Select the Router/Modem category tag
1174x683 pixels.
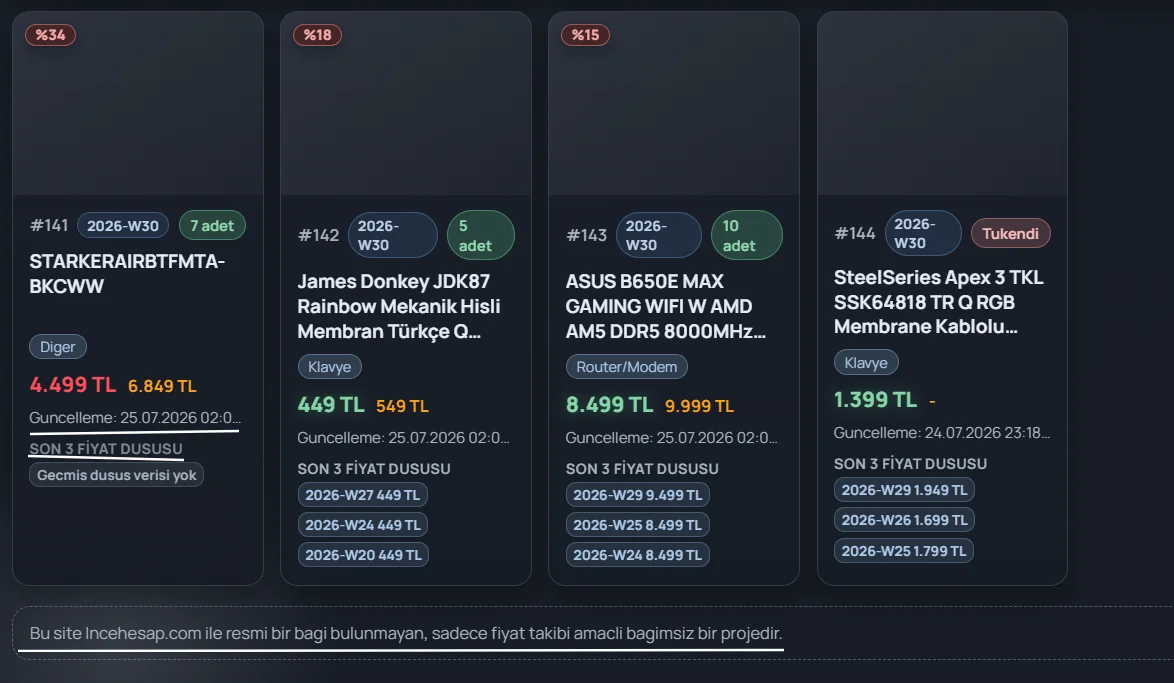coord(626,366)
